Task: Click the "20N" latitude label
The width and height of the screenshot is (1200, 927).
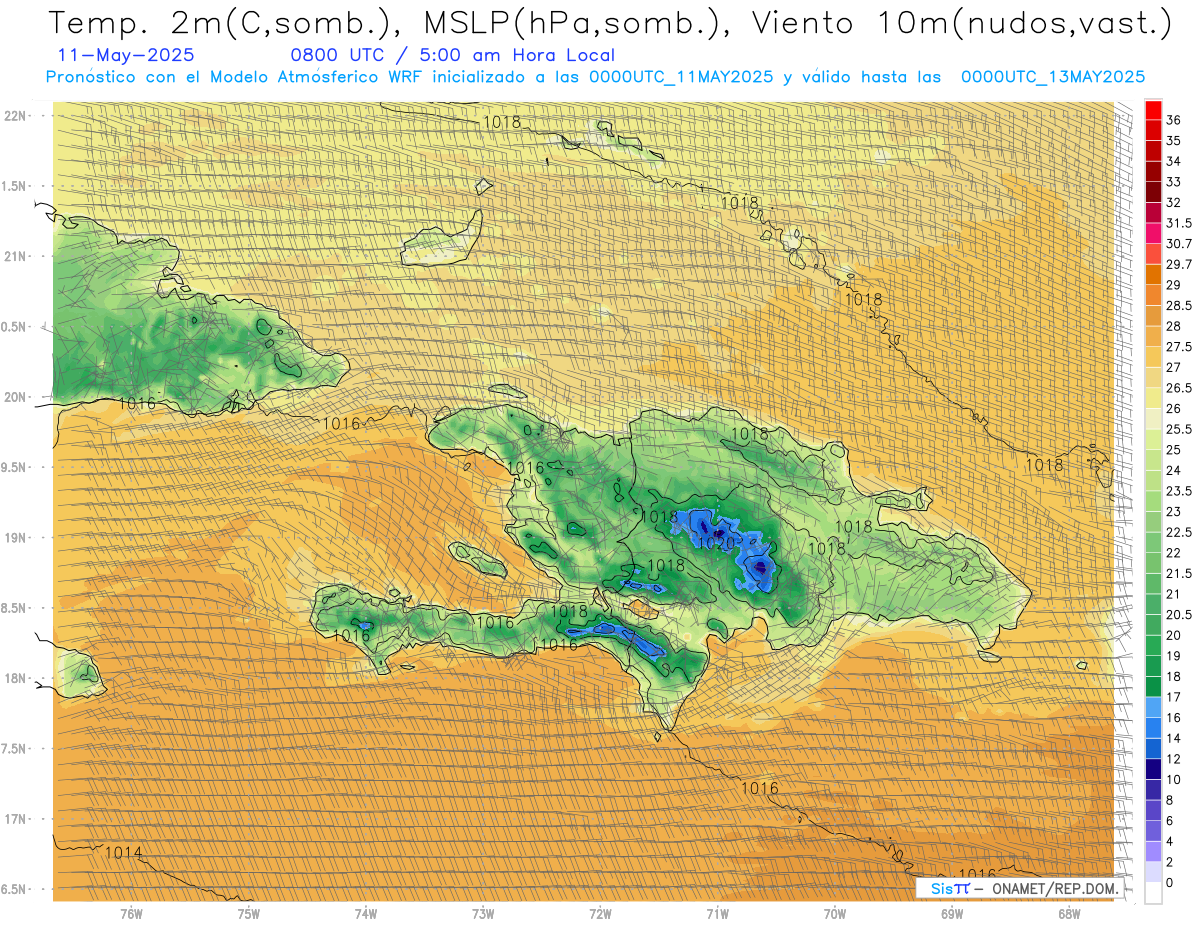Action: tap(14, 397)
